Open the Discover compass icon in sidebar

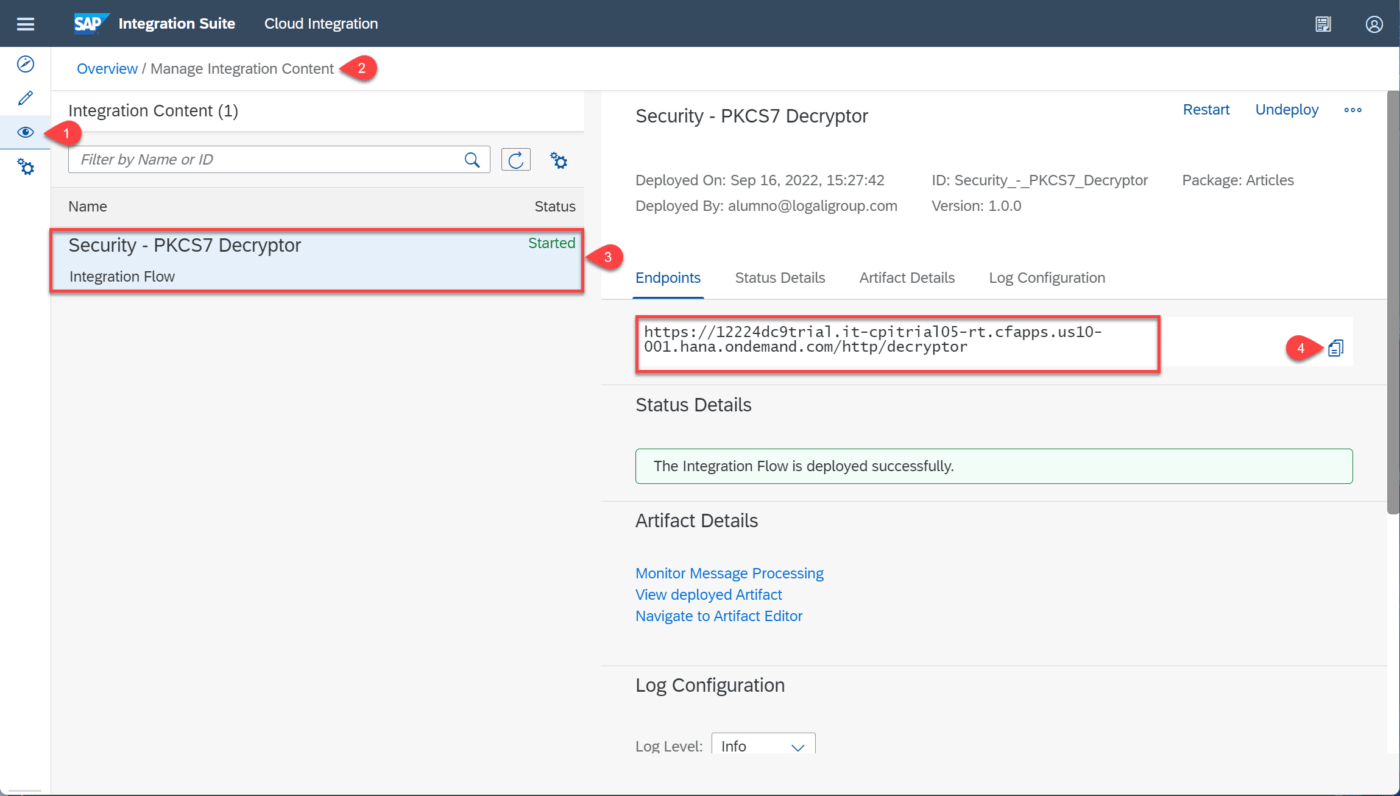point(26,64)
